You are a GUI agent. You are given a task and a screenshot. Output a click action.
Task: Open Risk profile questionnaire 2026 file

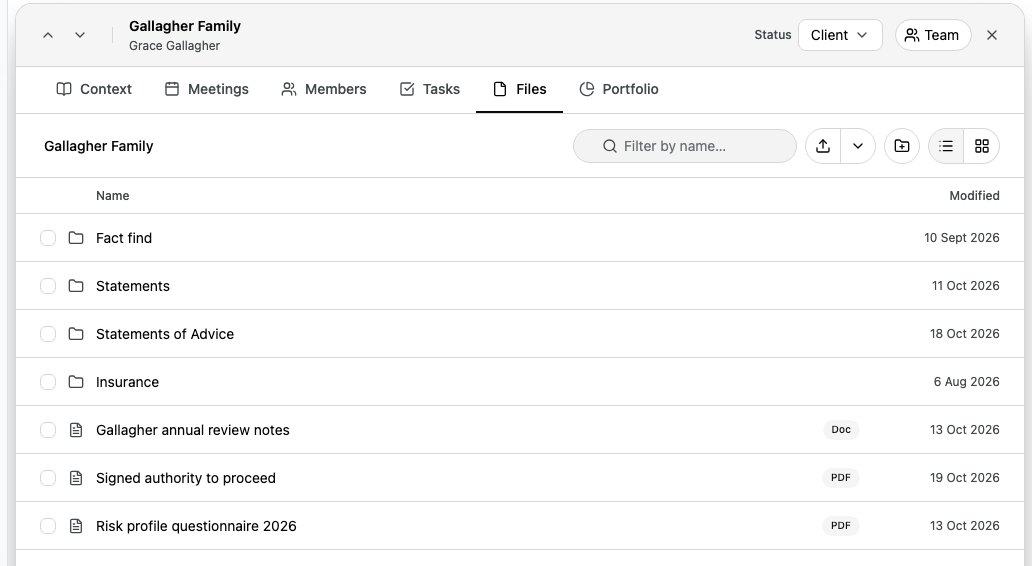[x=196, y=526]
